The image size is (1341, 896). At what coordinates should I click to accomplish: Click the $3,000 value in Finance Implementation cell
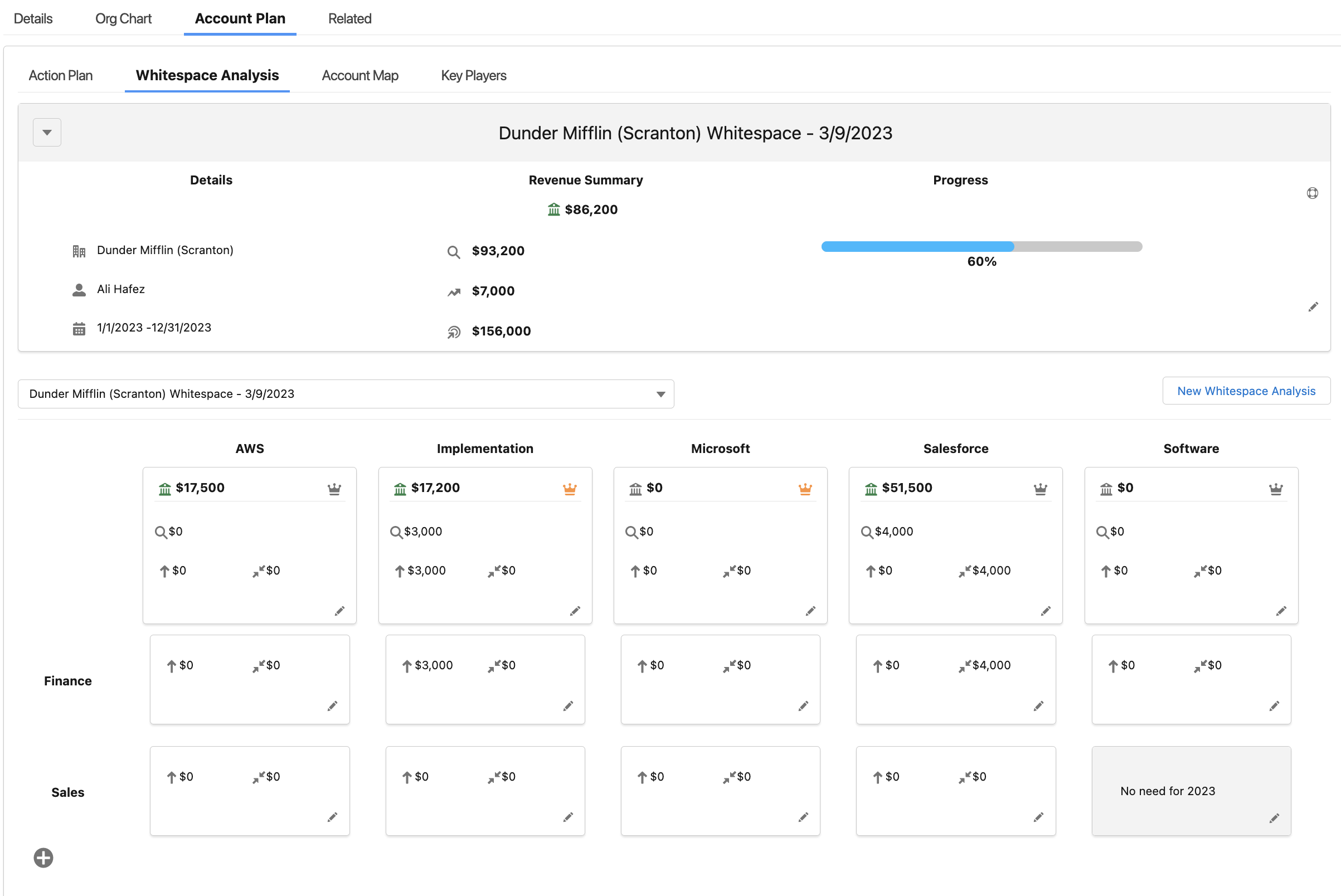[x=434, y=665]
